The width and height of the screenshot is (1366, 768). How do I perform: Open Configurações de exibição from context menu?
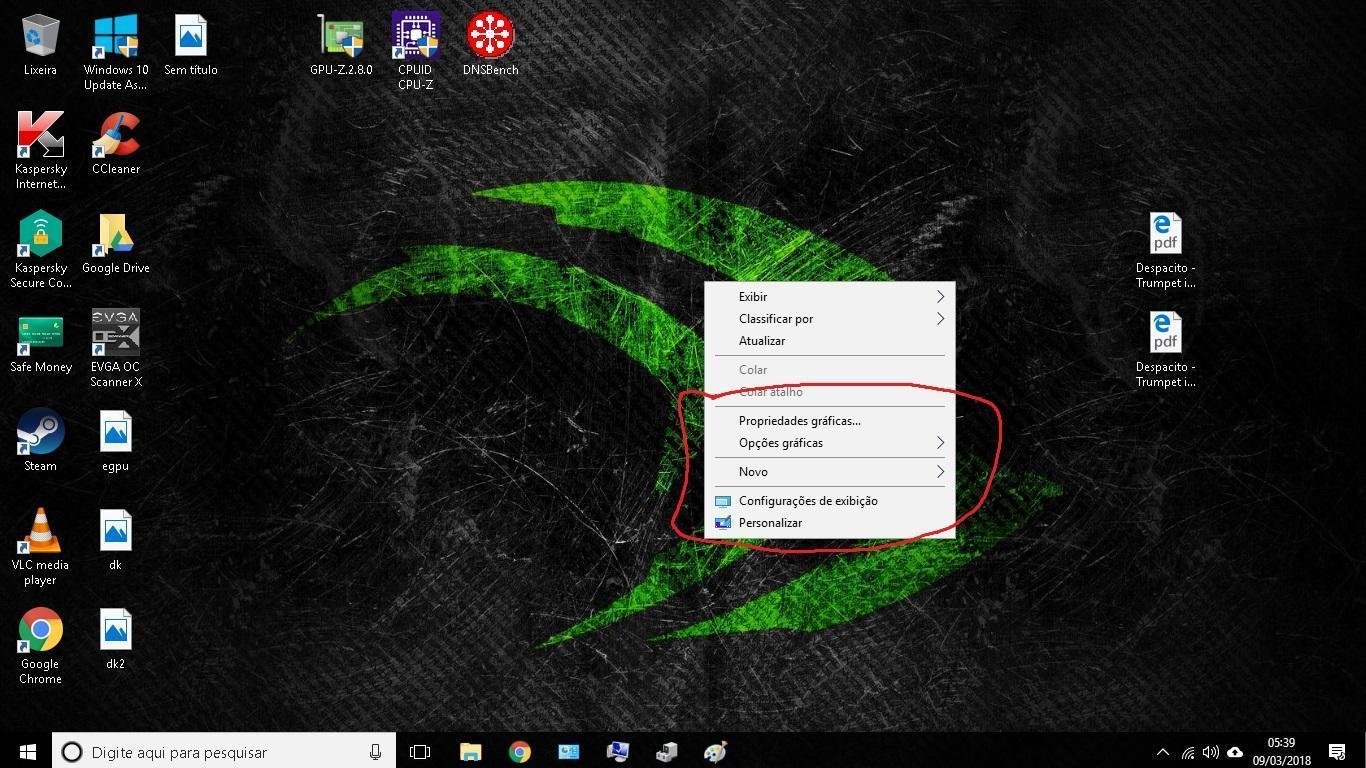click(830, 501)
